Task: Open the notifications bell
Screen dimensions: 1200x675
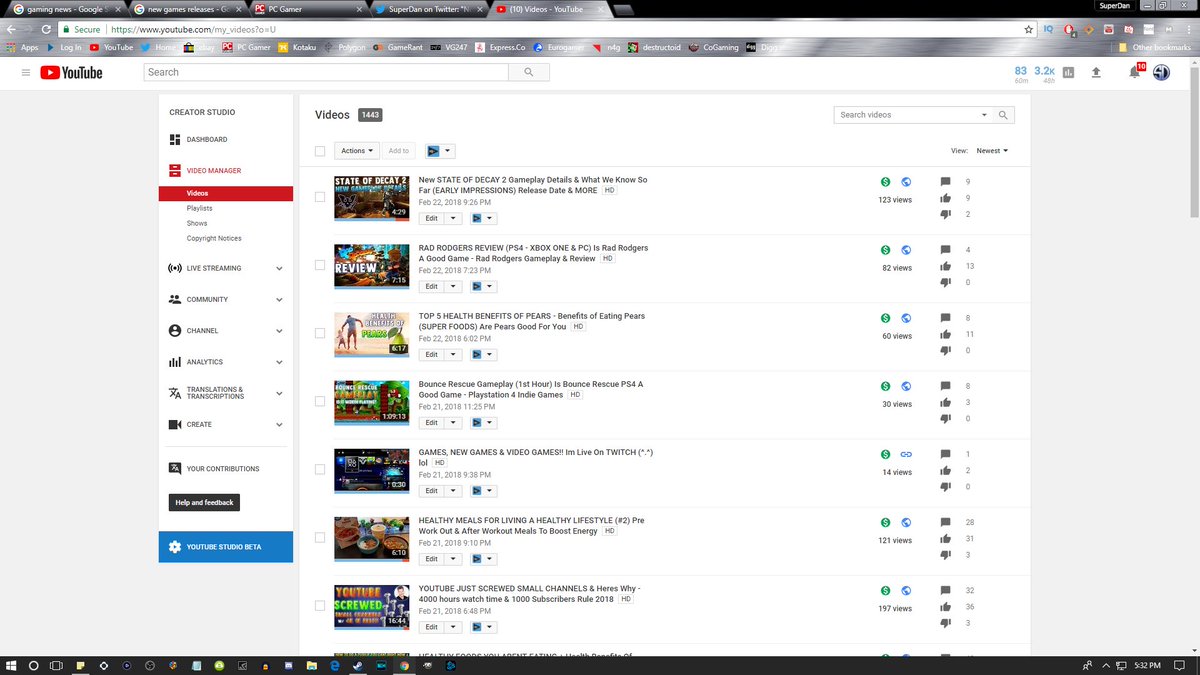Action: pos(1134,73)
